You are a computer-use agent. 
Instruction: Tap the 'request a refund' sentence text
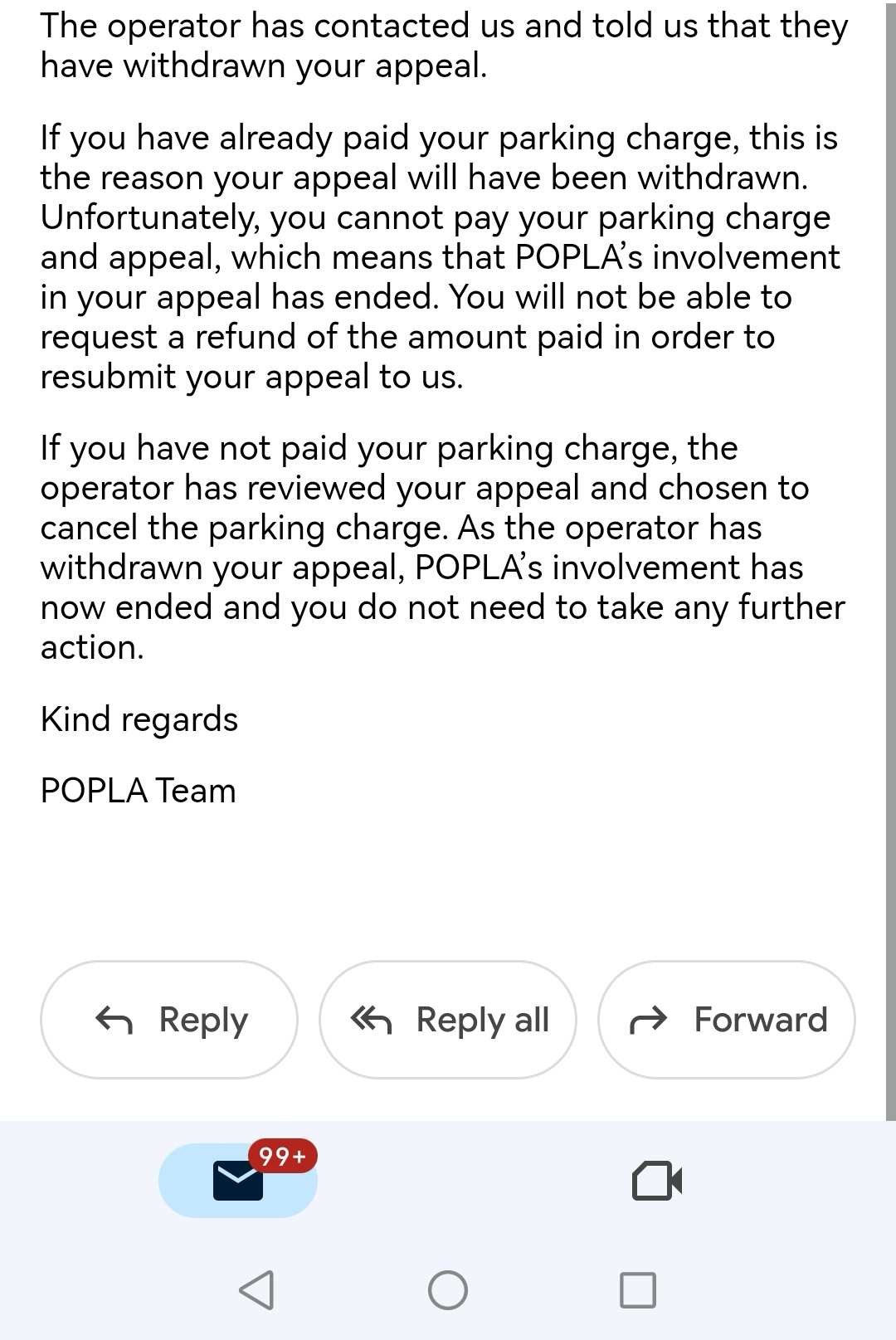point(407,338)
